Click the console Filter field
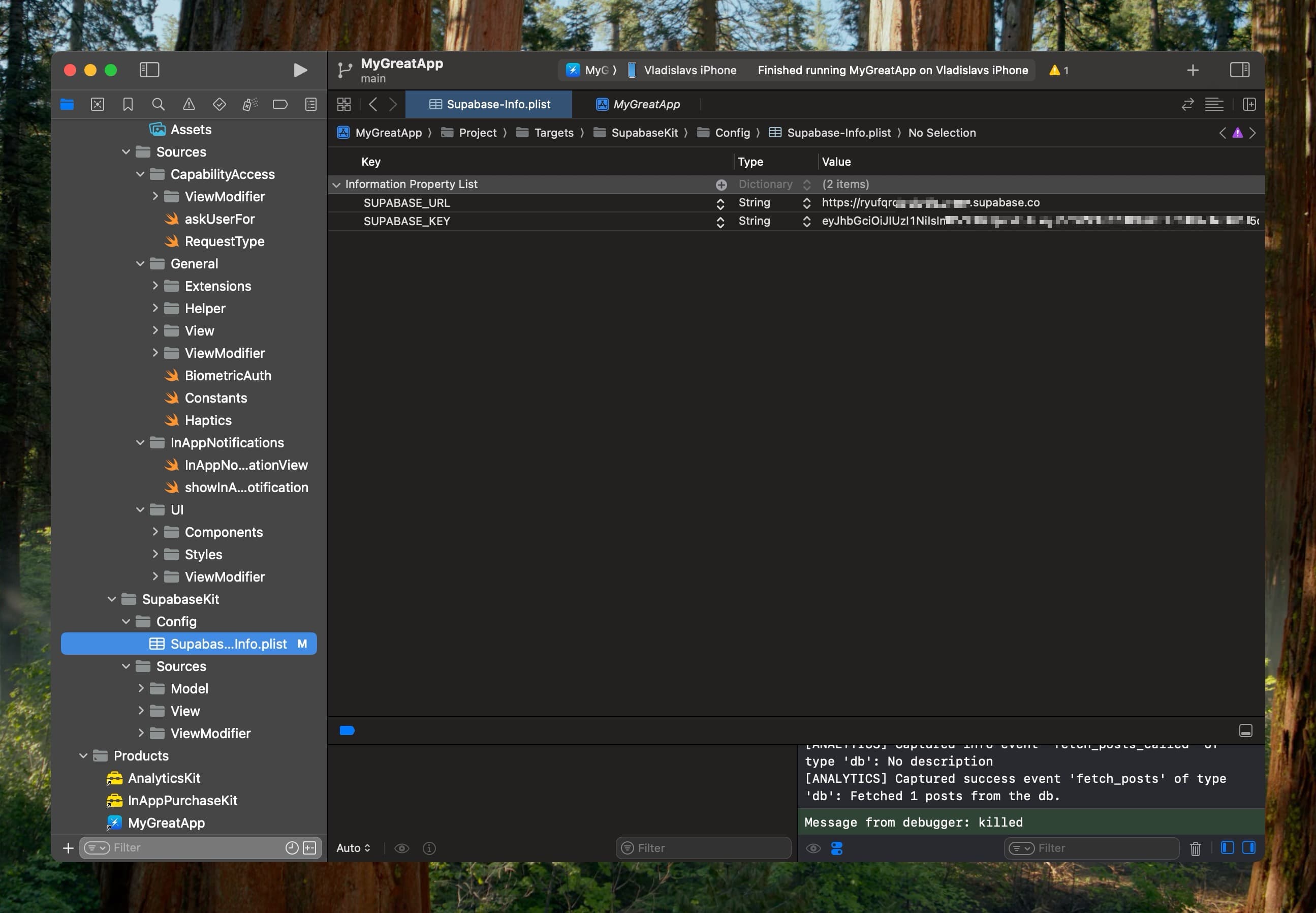The width and height of the screenshot is (1316, 913). 1091,848
